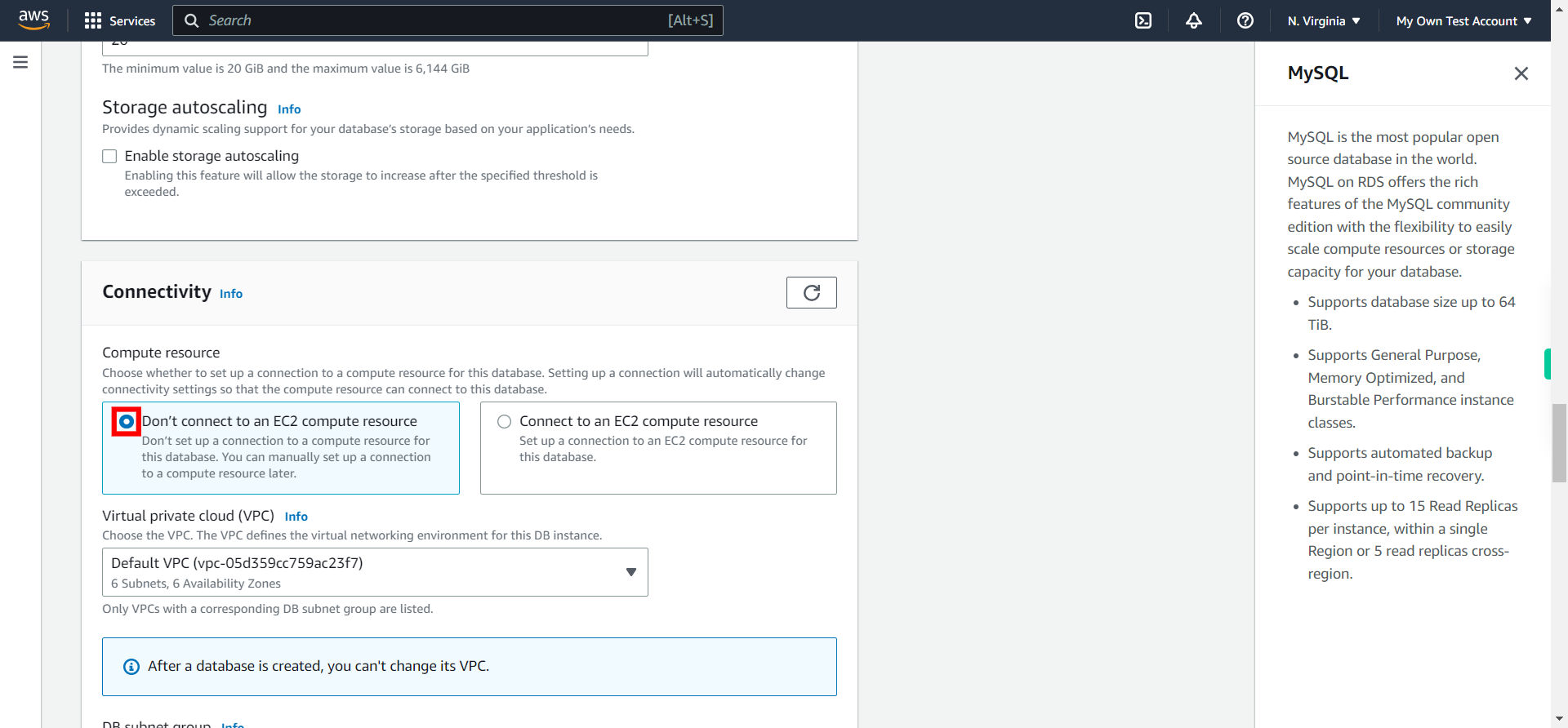This screenshot has height=728, width=1568.
Task: Click 'Supports General Purpose, Memory Optimized' bullet
Action: click(x=1410, y=388)
